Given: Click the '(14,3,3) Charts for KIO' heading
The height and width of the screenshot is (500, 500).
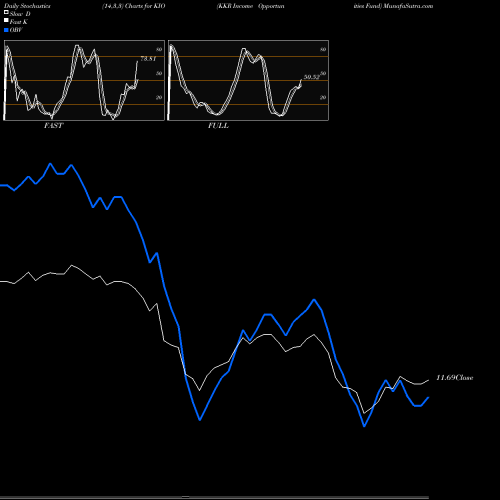Looking at the screenshot, I should (134, 6).
